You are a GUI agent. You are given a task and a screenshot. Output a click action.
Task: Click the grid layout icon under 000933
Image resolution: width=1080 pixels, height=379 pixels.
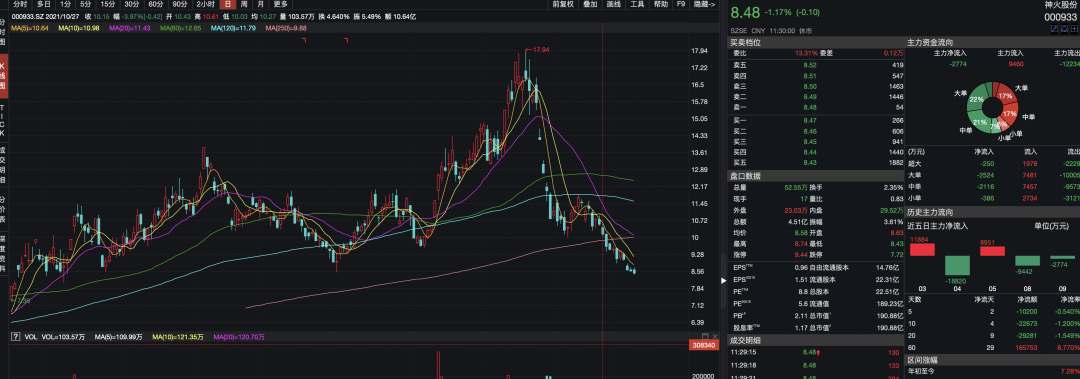[x=1075, y=29]
